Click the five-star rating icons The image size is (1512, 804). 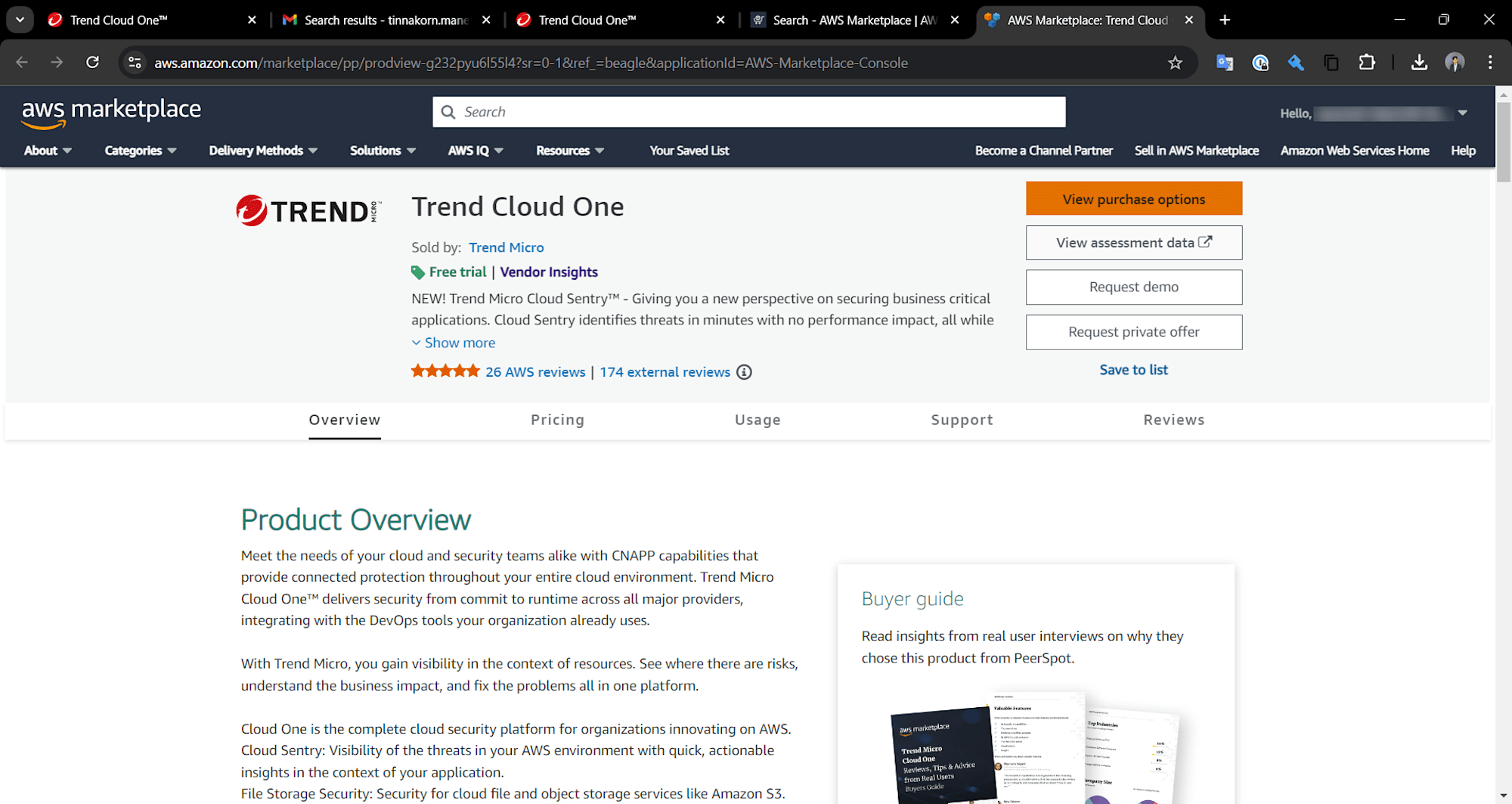pyautogui.click(x=445, y=371)
